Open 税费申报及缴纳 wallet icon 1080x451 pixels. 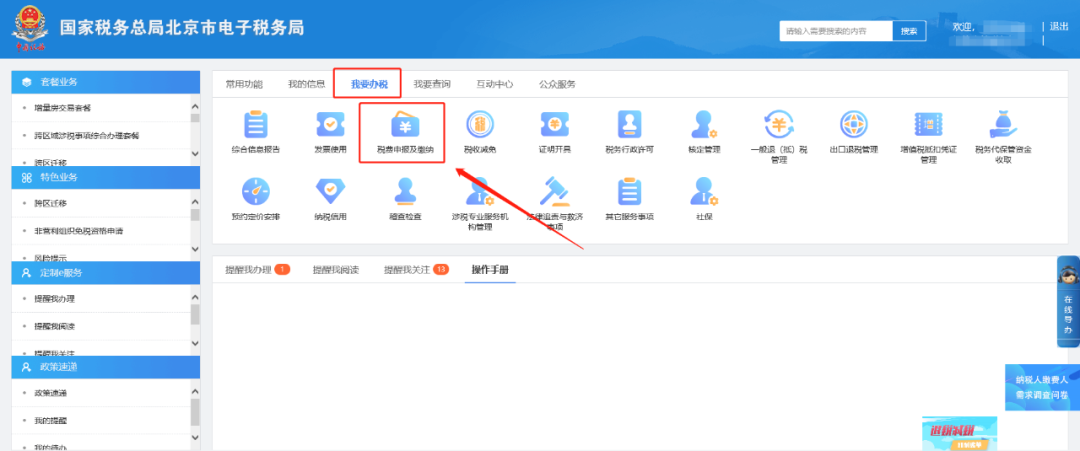click(405, 125)
